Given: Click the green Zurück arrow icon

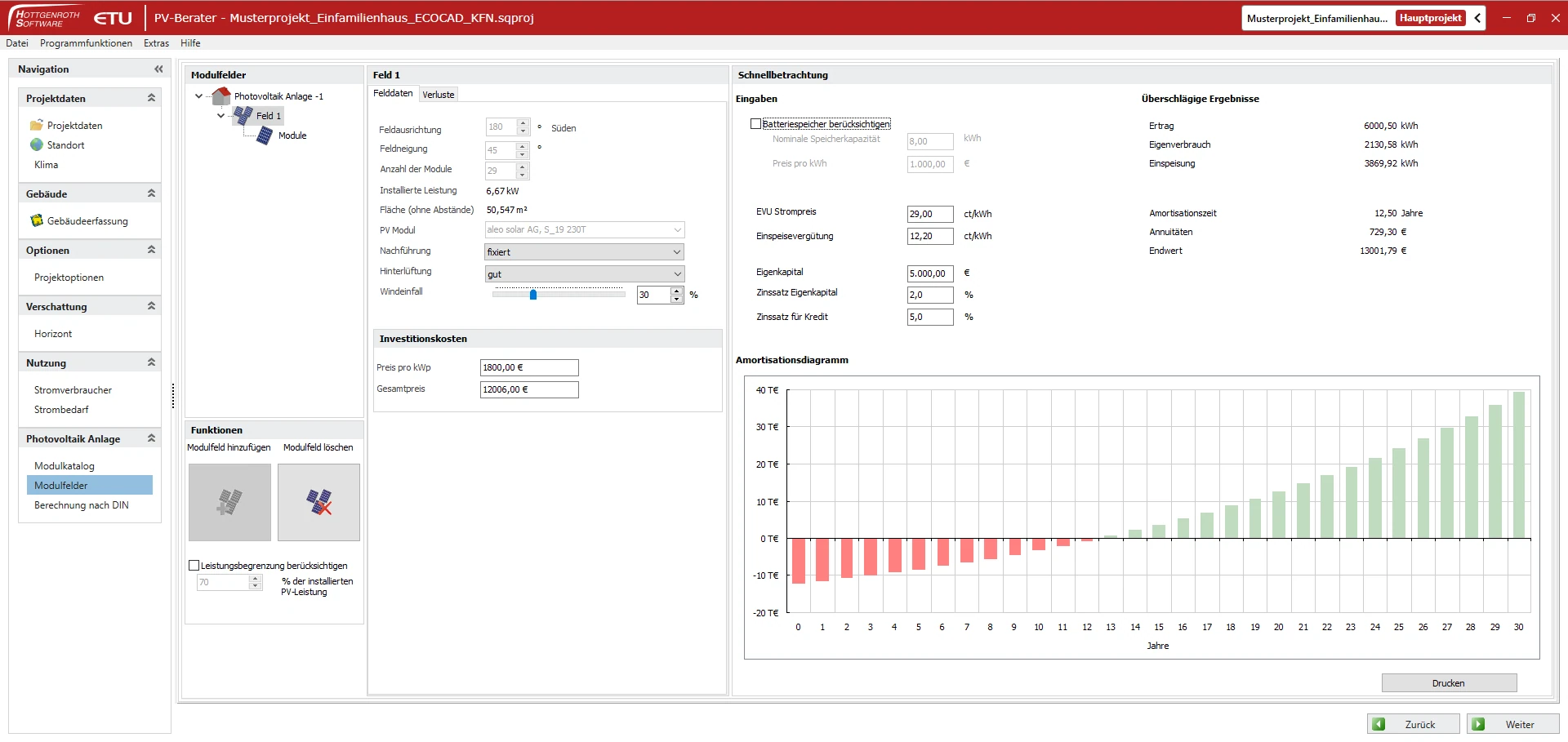Looking at the screenshot, I should [x=1379, y=724].
